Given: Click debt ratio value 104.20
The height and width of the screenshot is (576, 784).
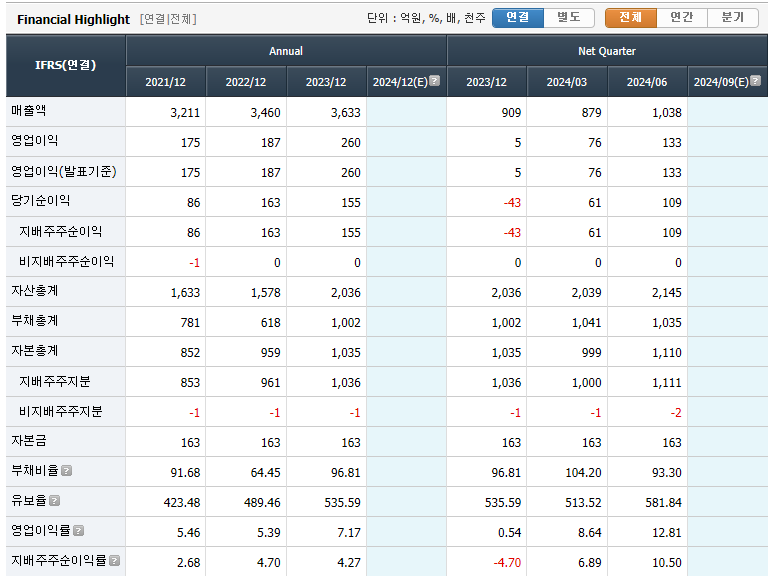Looking at the screenshot, I should click(584, 472).
